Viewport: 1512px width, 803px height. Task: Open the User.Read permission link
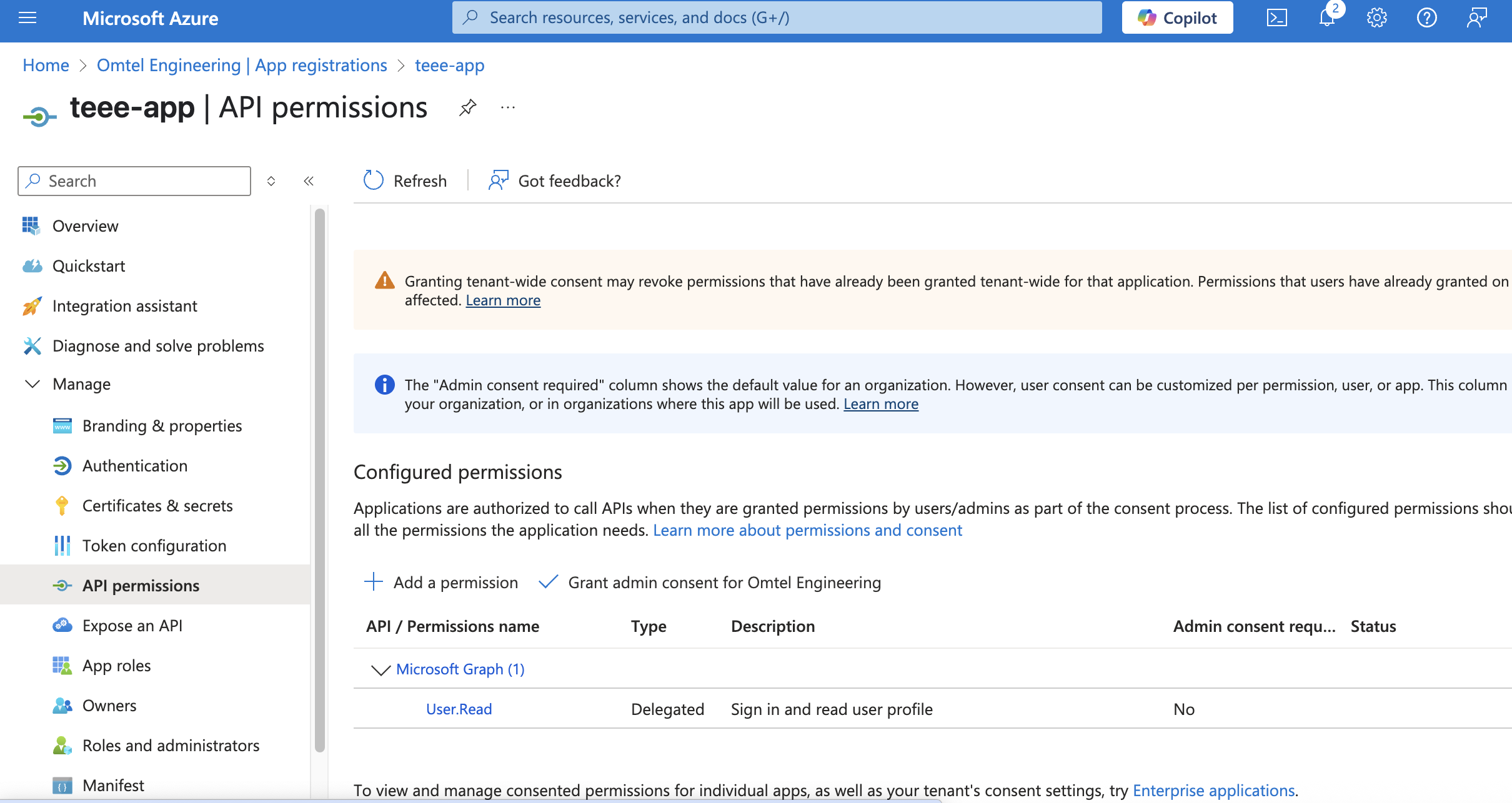pos(459,709)
